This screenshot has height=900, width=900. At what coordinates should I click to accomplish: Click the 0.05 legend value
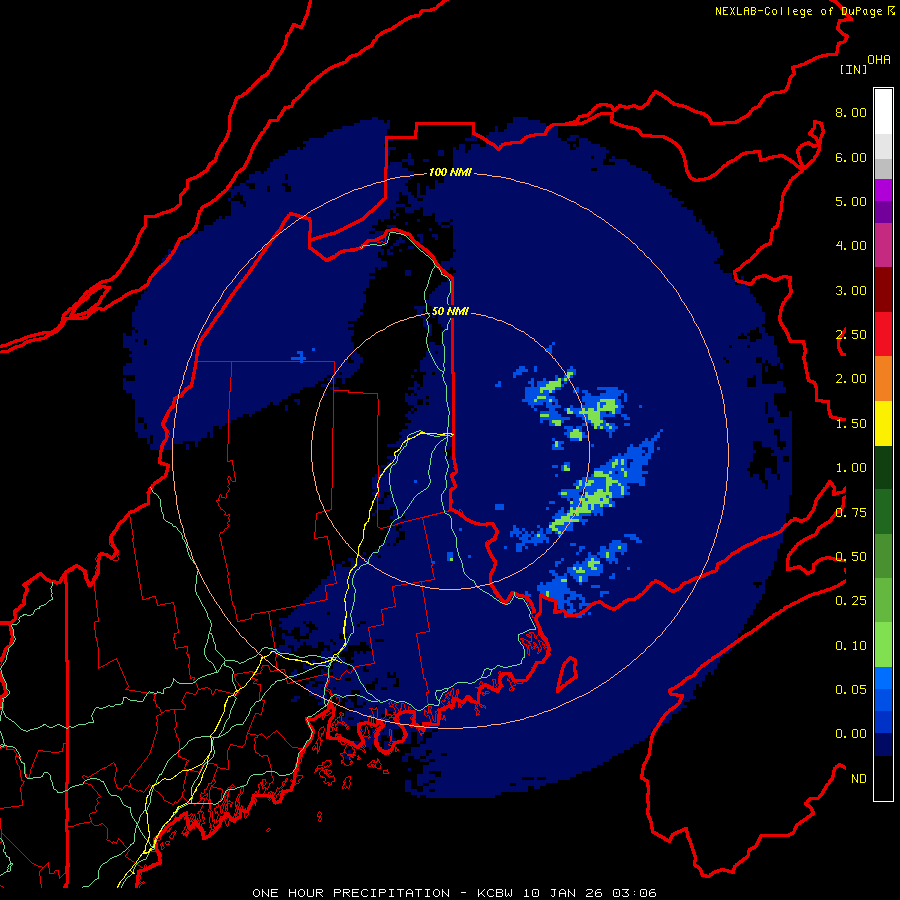851,690
